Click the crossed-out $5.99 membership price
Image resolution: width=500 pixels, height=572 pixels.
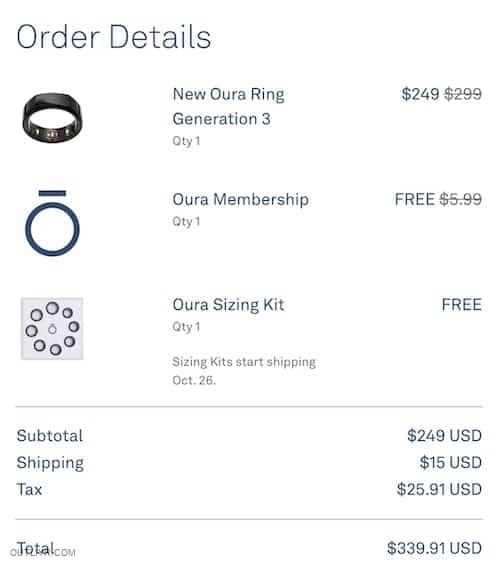461,200
